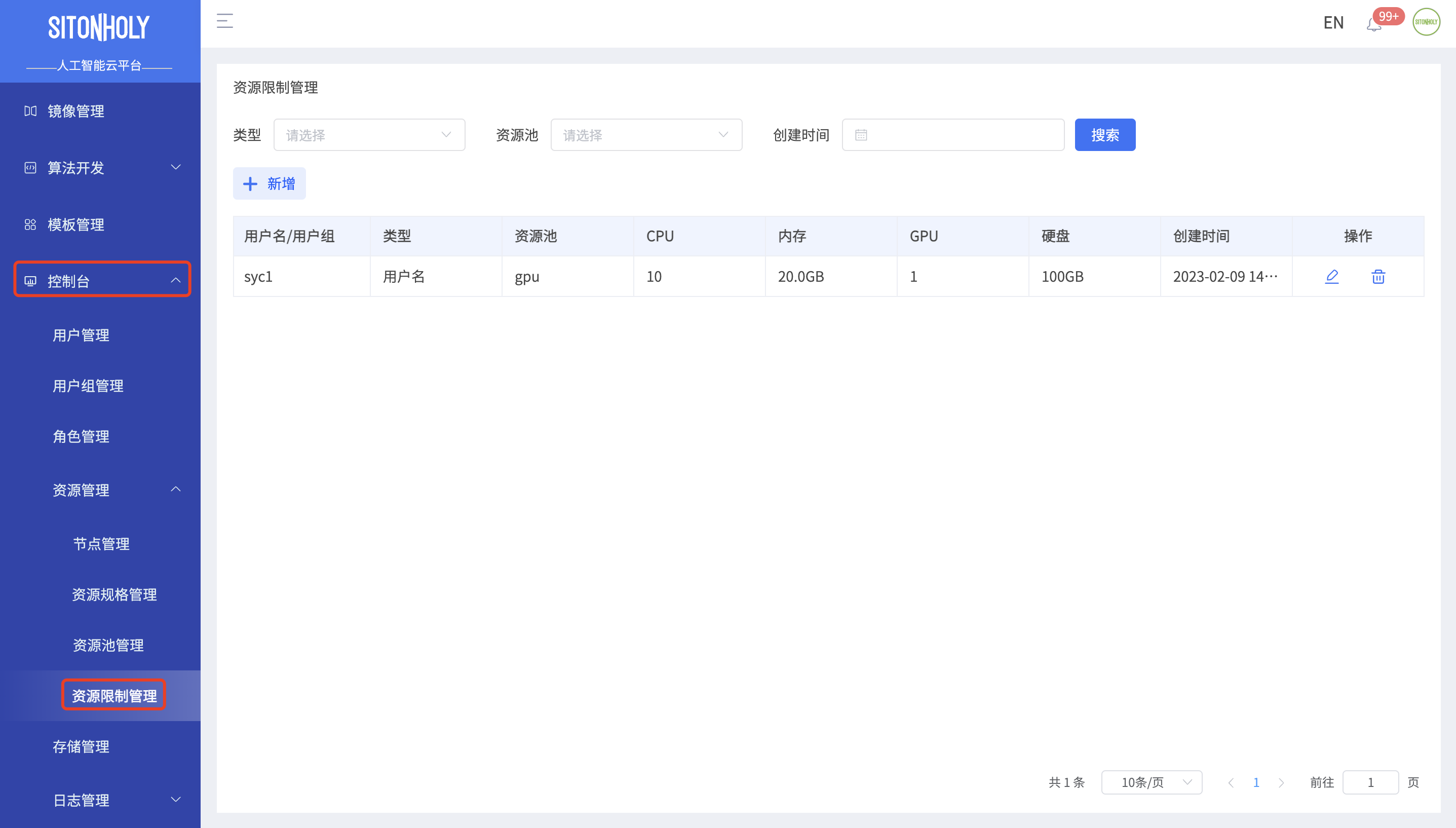
Task: Open the 用户组管理 menu item
Action: pyautogui.click(x=100, y=386)
